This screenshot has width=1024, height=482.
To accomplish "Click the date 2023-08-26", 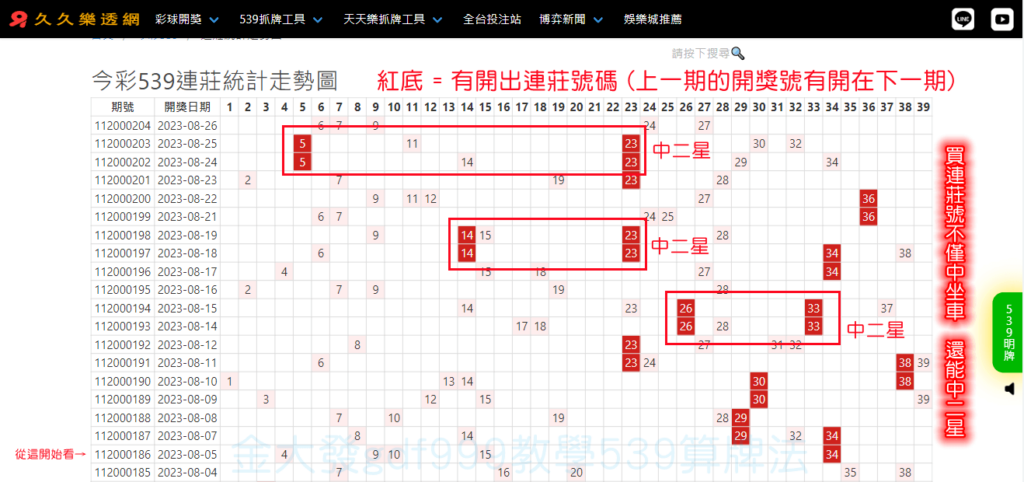I will pyautogui.click(x=187, y=125).
